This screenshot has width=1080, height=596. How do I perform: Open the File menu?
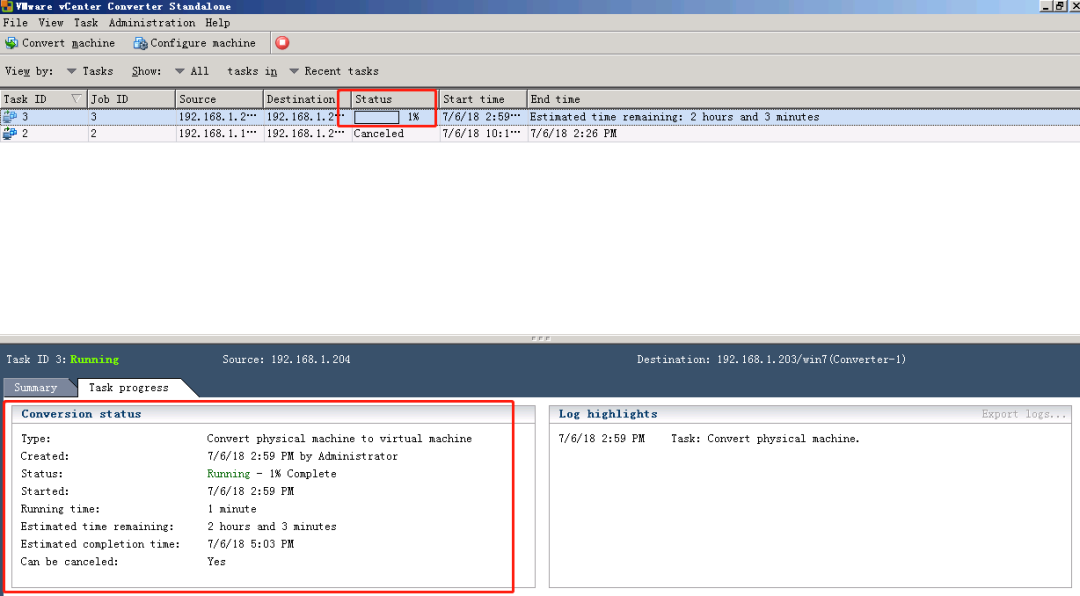point(15,23)
